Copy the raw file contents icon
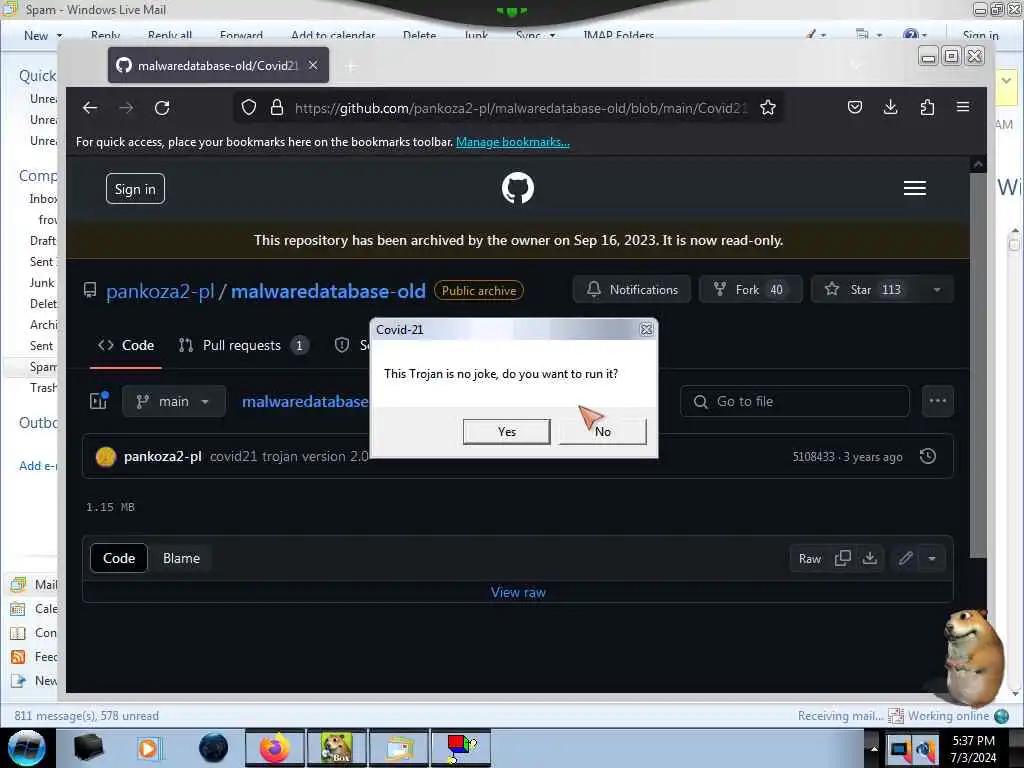The height and width of the screenshot is (768, 1024). point(842,558)
